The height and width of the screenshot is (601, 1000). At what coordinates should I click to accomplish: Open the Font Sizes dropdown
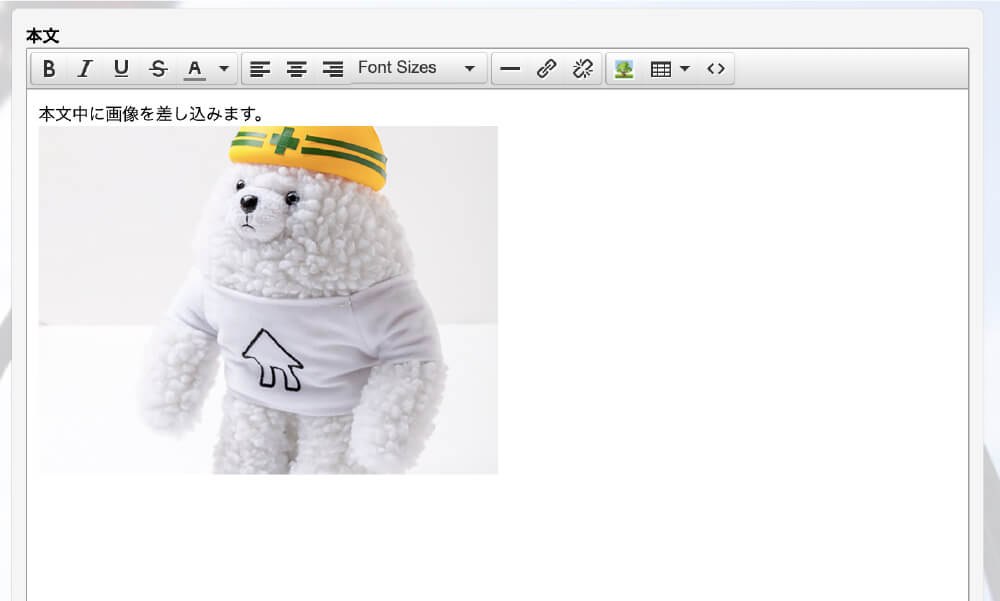pos(416,68)
